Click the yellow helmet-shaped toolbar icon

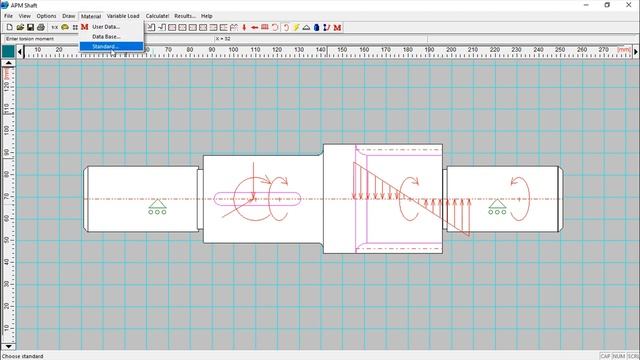pos(65,27)
